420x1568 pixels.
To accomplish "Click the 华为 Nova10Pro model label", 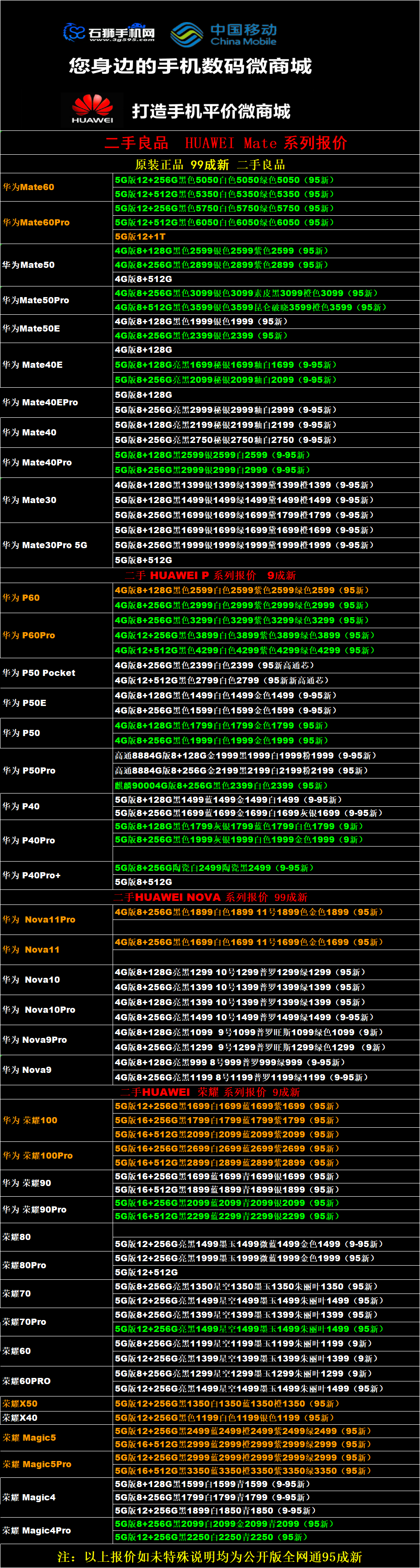I will 39,1010.
